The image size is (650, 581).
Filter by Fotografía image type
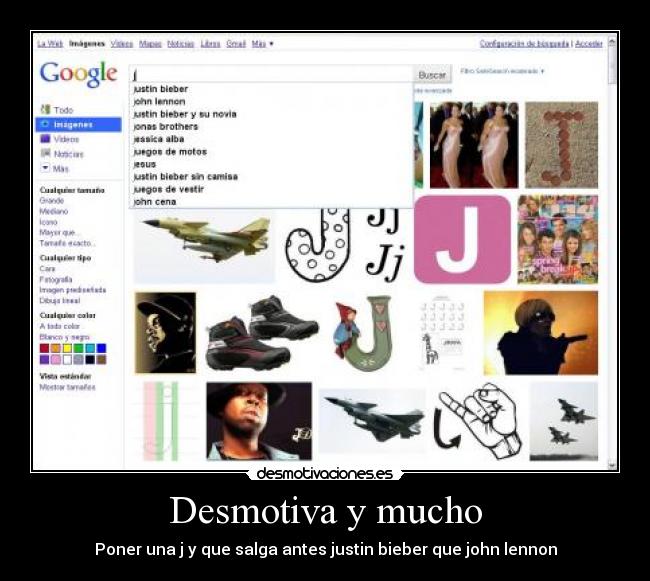point(56,279)
